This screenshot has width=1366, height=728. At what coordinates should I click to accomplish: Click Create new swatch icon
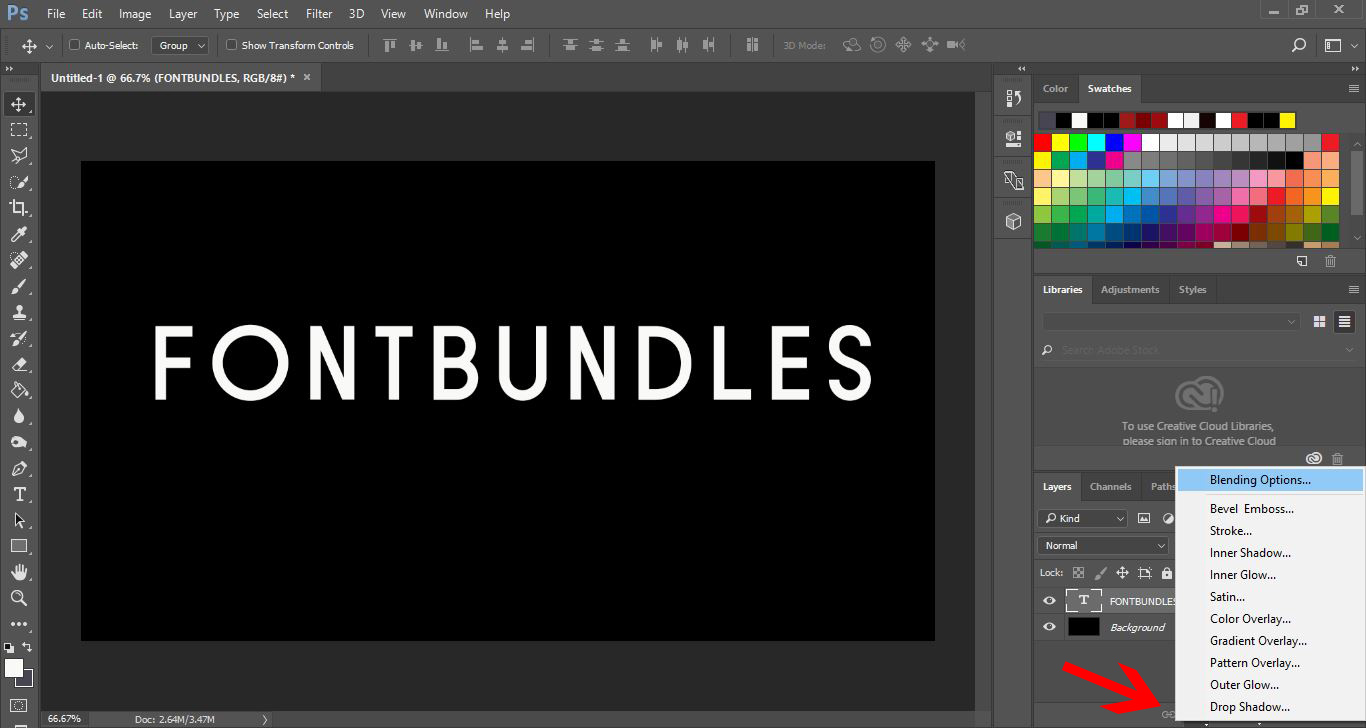[x=1302, y=261]
